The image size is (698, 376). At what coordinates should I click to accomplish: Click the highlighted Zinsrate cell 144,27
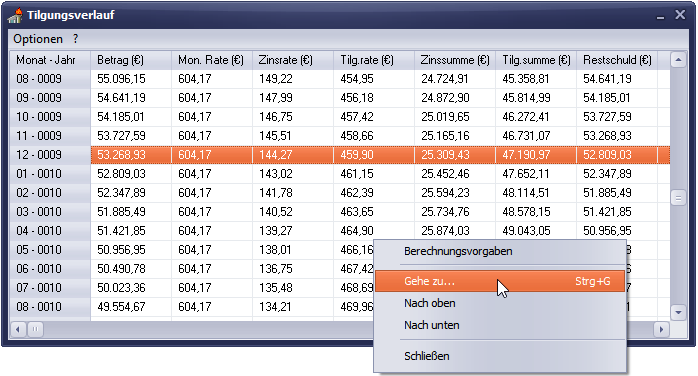coord(293,155)
